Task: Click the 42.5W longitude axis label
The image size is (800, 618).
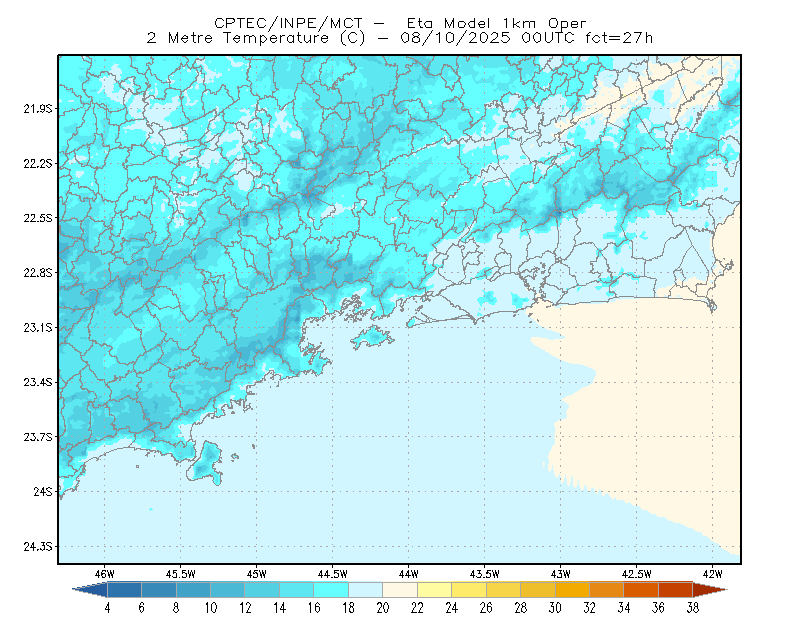Action: point(636,574)
